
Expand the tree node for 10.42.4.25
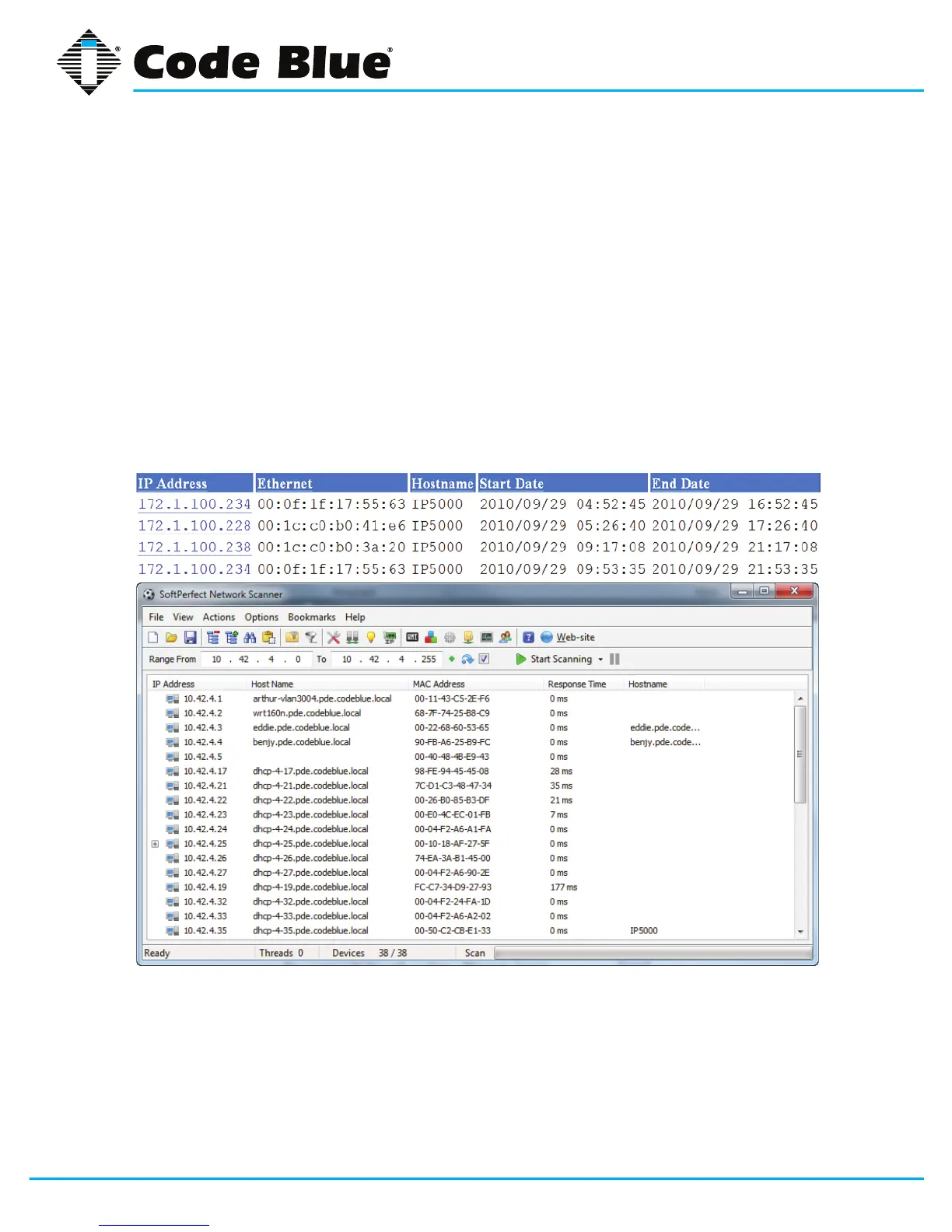click(156, 844)
